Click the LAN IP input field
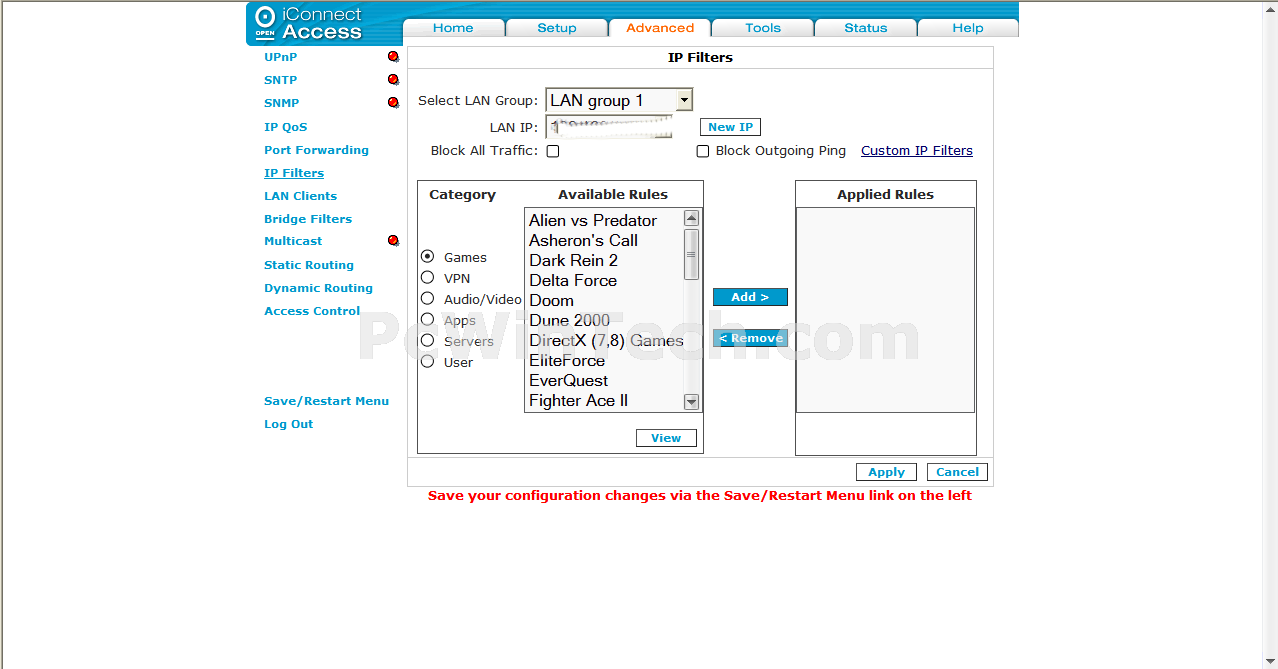This screenshot has width=1278, height=669. coord(609,127)
